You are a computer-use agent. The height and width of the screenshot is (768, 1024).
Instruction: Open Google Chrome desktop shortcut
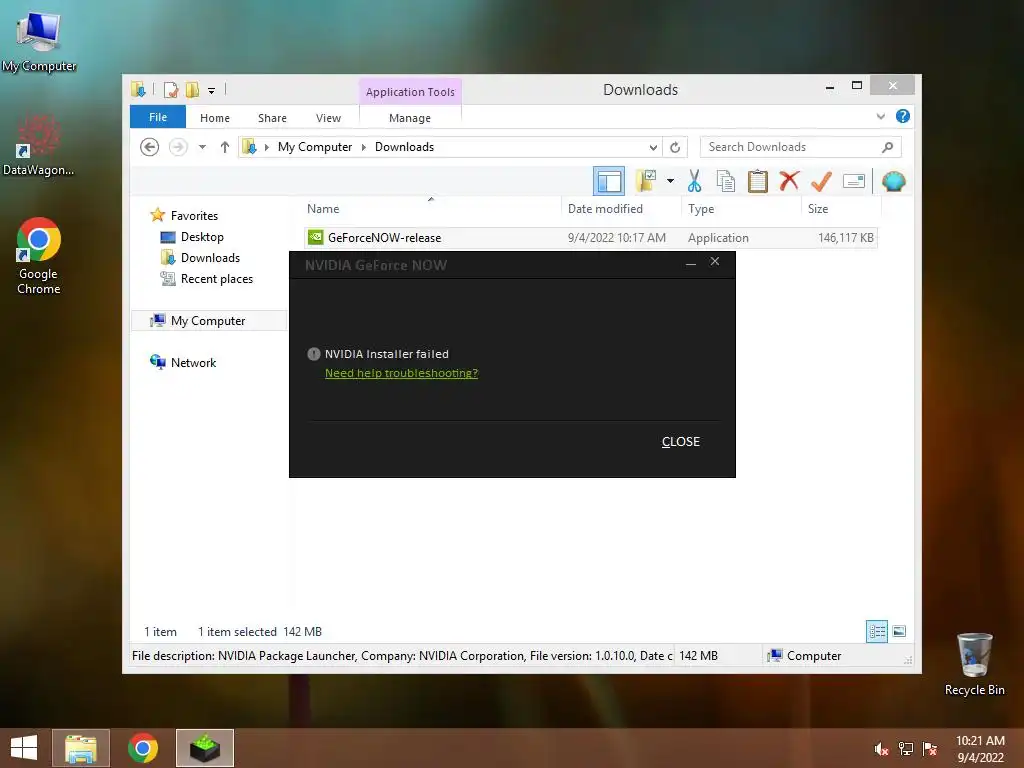pyautogui.click(x=39, y=256)
